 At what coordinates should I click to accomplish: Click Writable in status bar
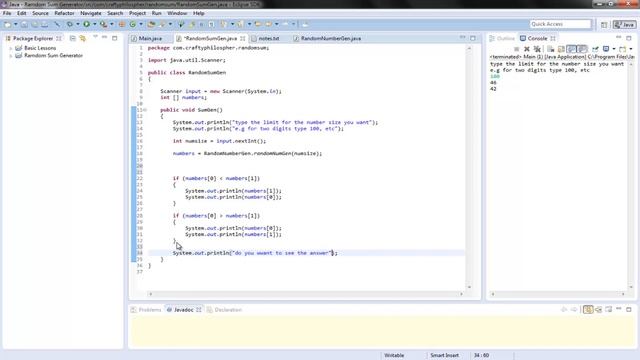pyautogui.click(x=394, y=356)
